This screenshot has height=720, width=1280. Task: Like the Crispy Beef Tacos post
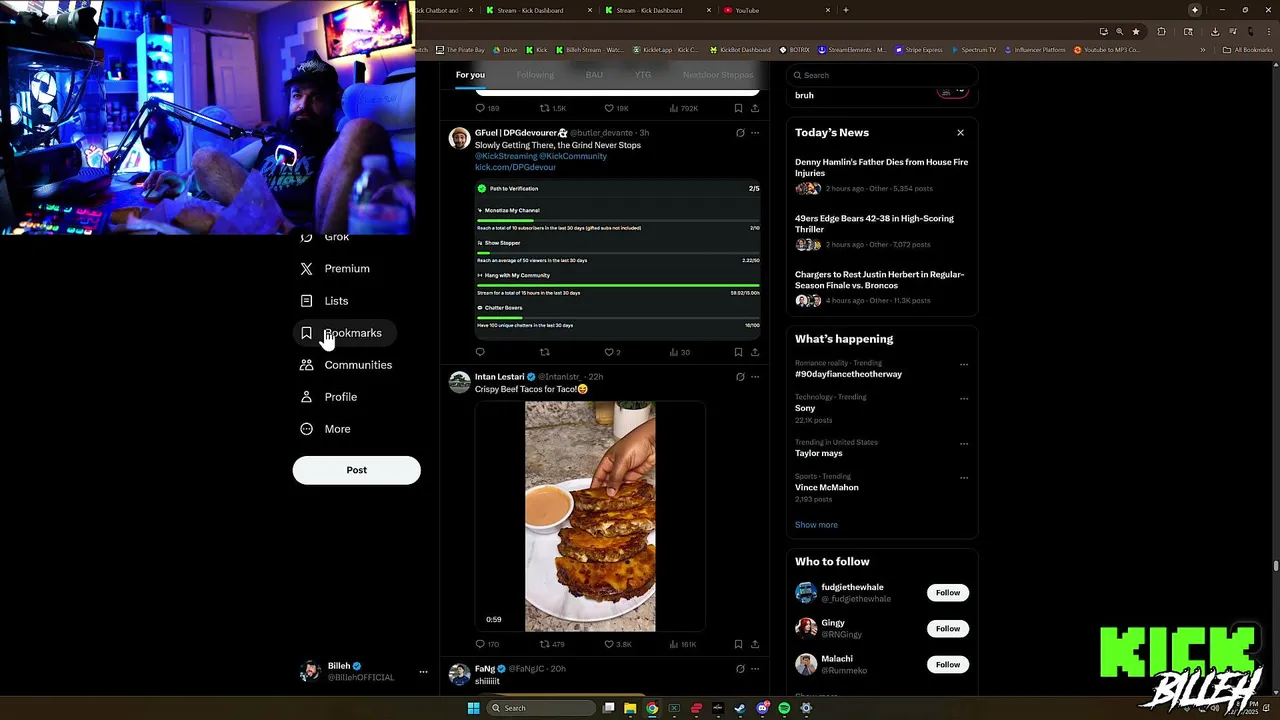tap(618, 644)
